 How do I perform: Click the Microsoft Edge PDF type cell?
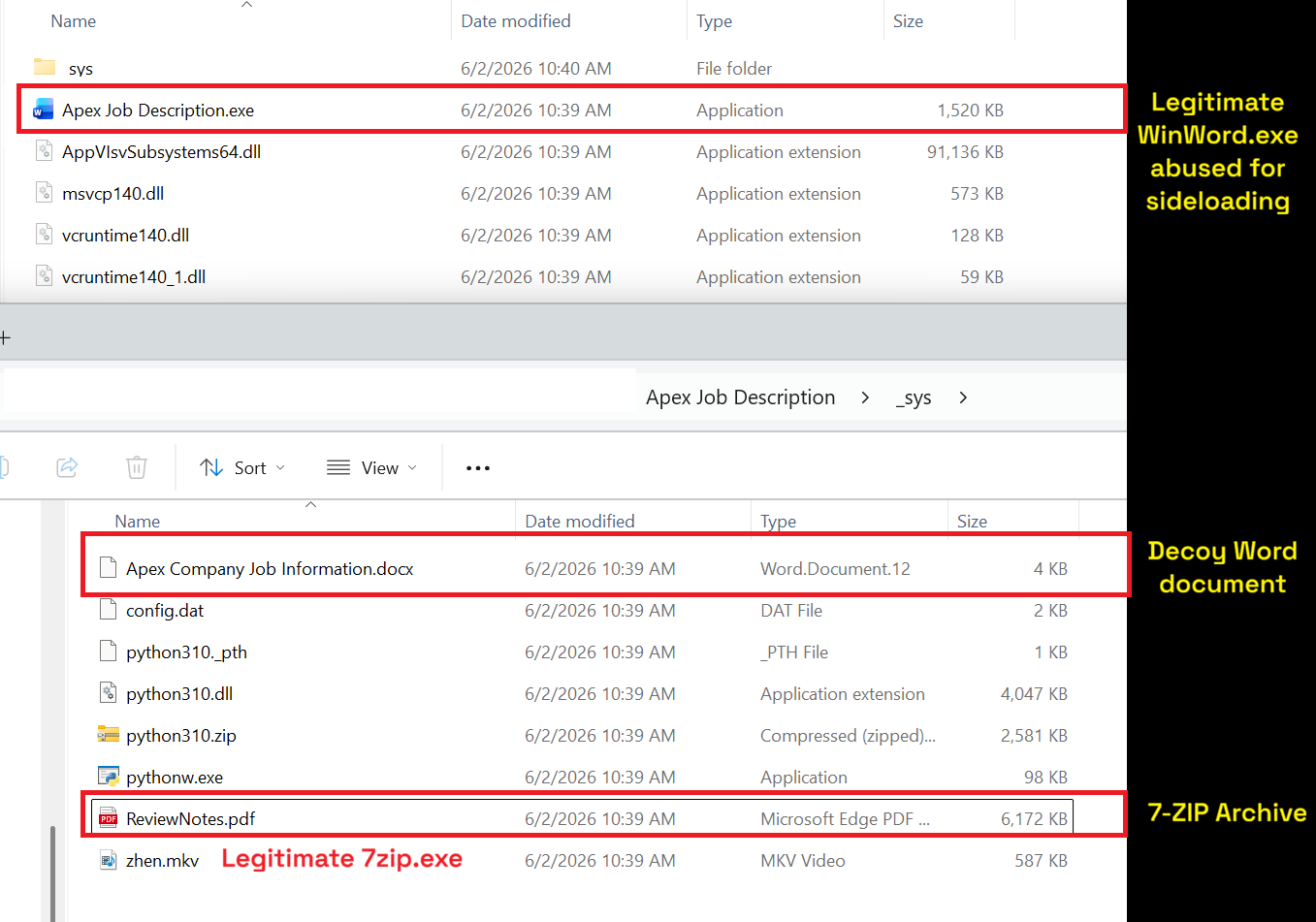click(x=845, y=818)
